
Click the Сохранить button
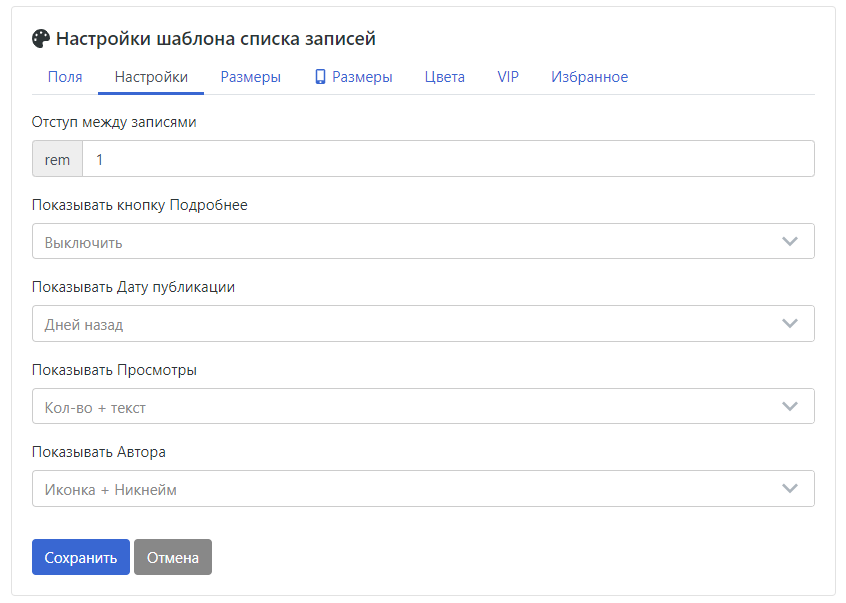pyautogui.click(x=81, y=557)
